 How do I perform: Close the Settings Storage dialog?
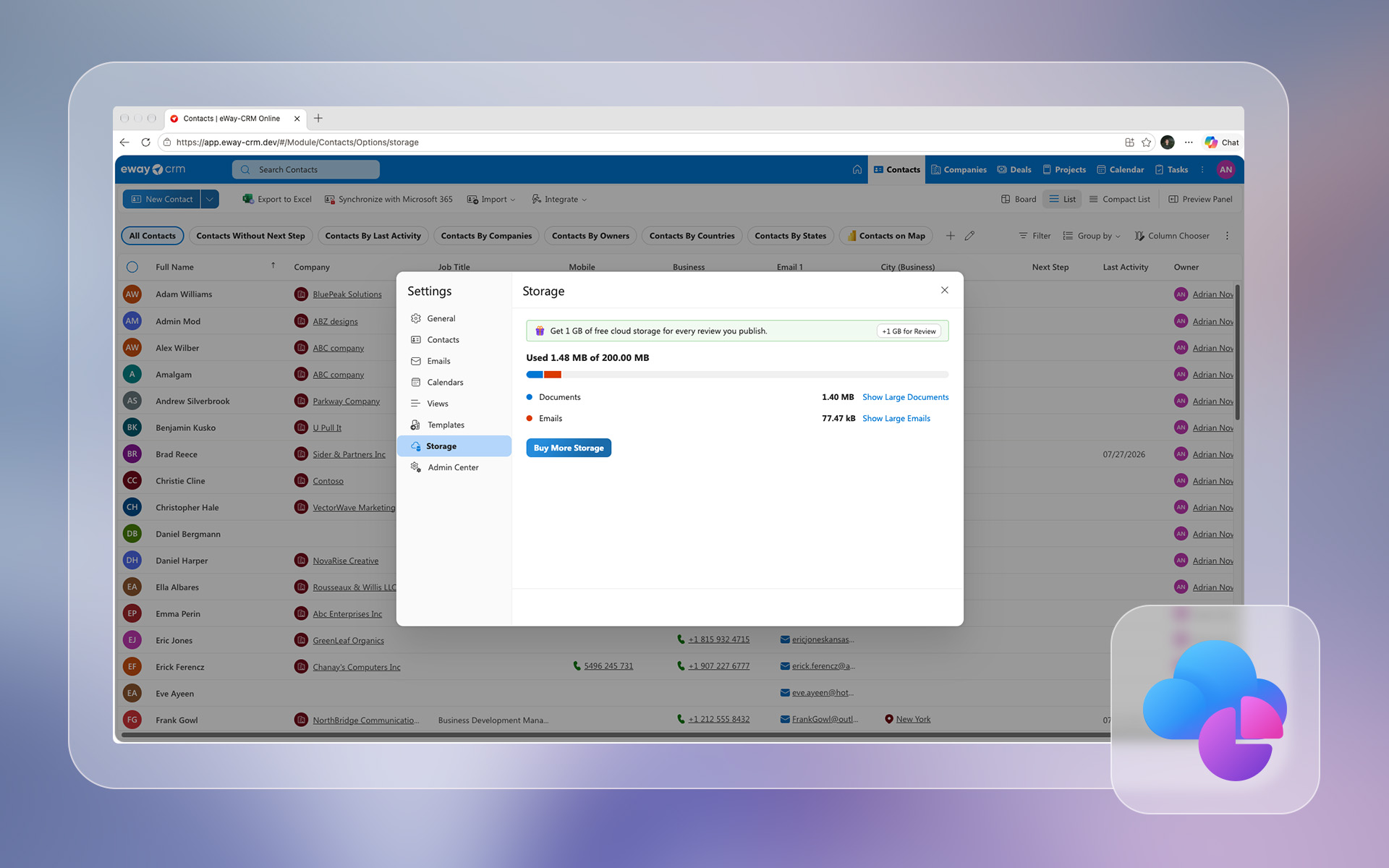point(944,290)
